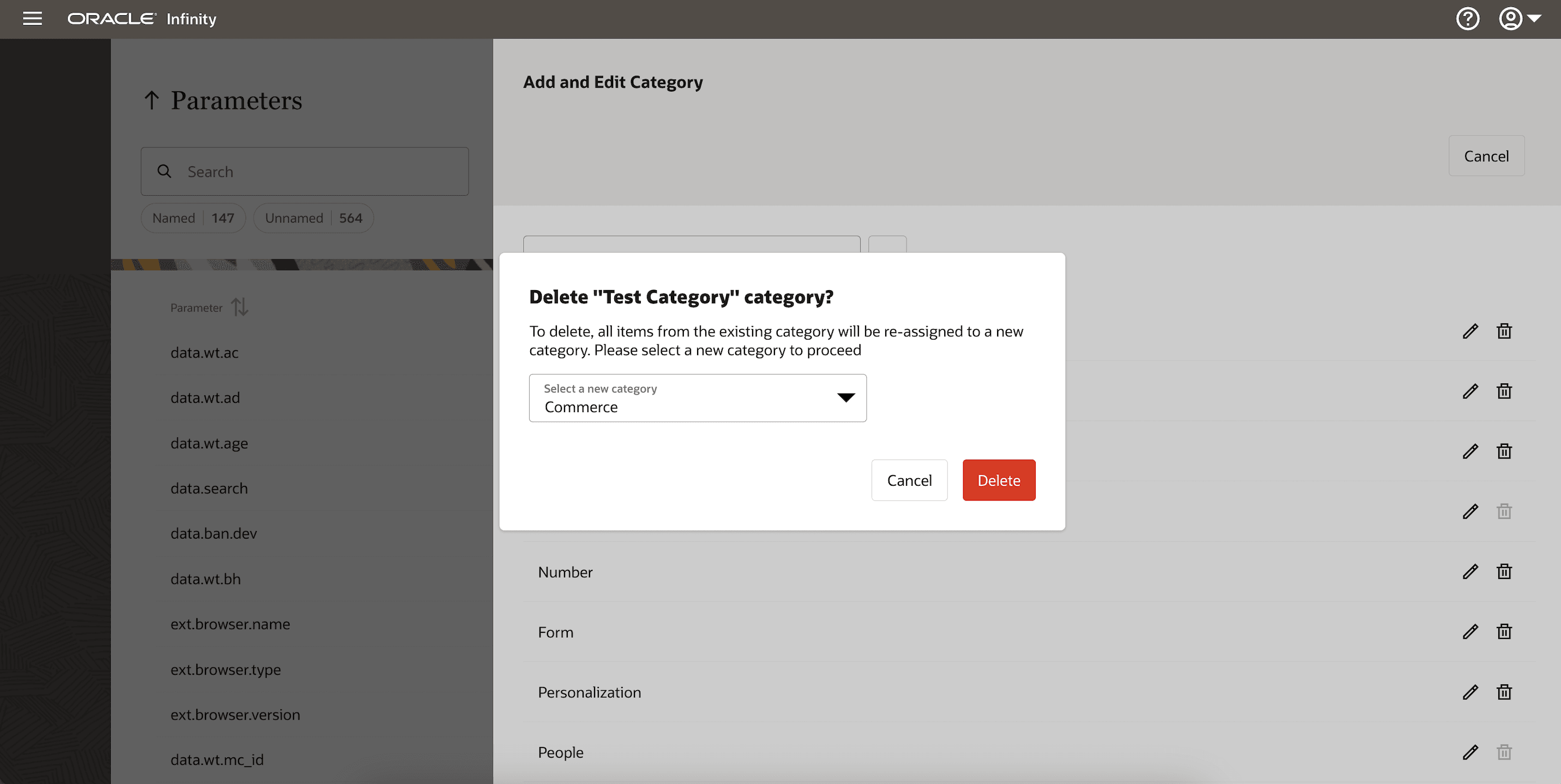This screenshot has width=1561, height=784.
Task: Select the data.wt.ad parameter
Action: 205,398
